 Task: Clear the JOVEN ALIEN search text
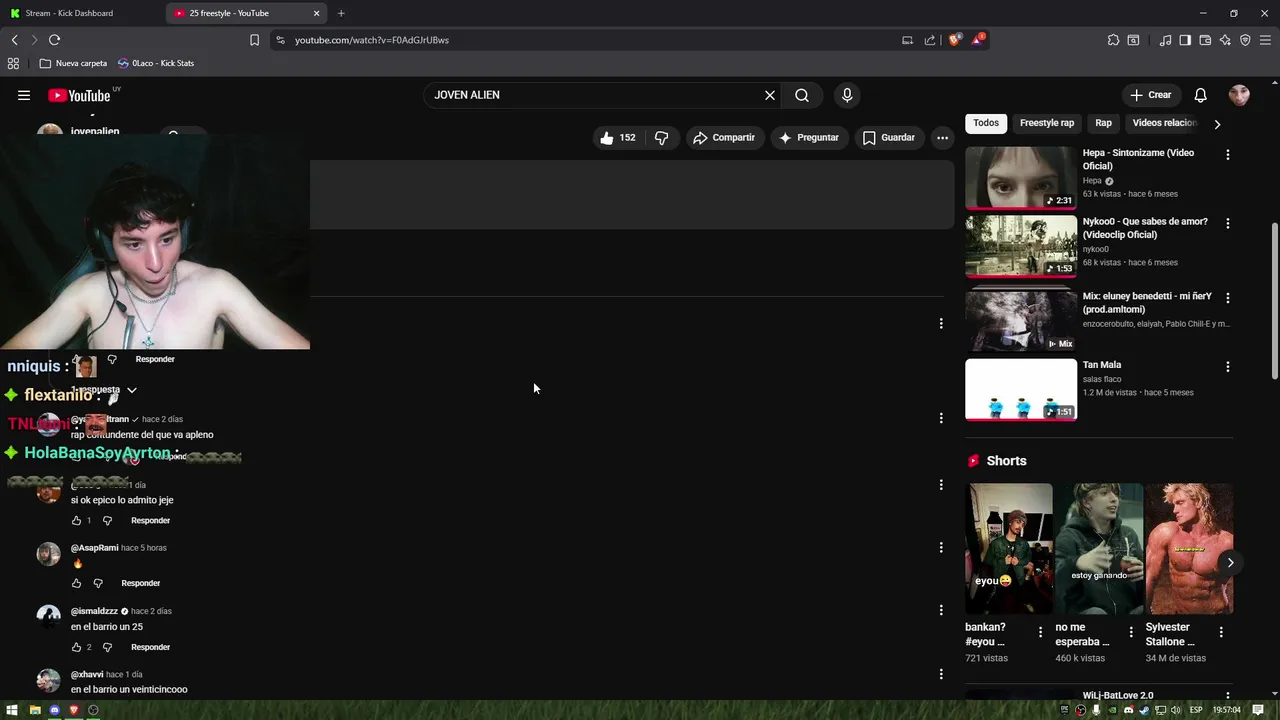click(770, 95)
